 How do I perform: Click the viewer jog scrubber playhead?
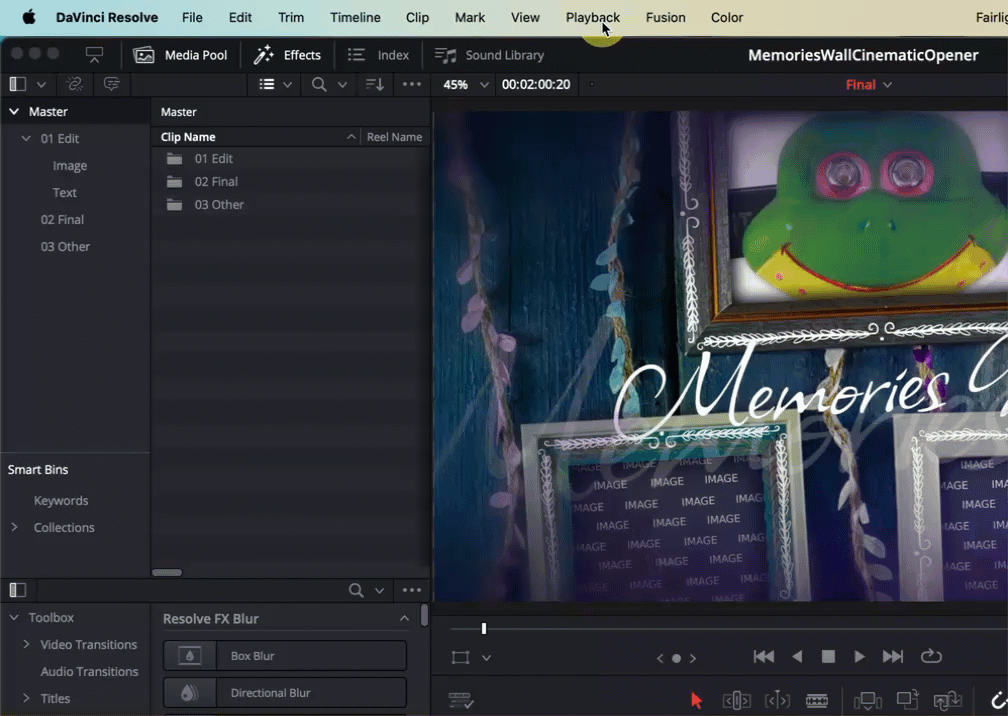point(484,628)
